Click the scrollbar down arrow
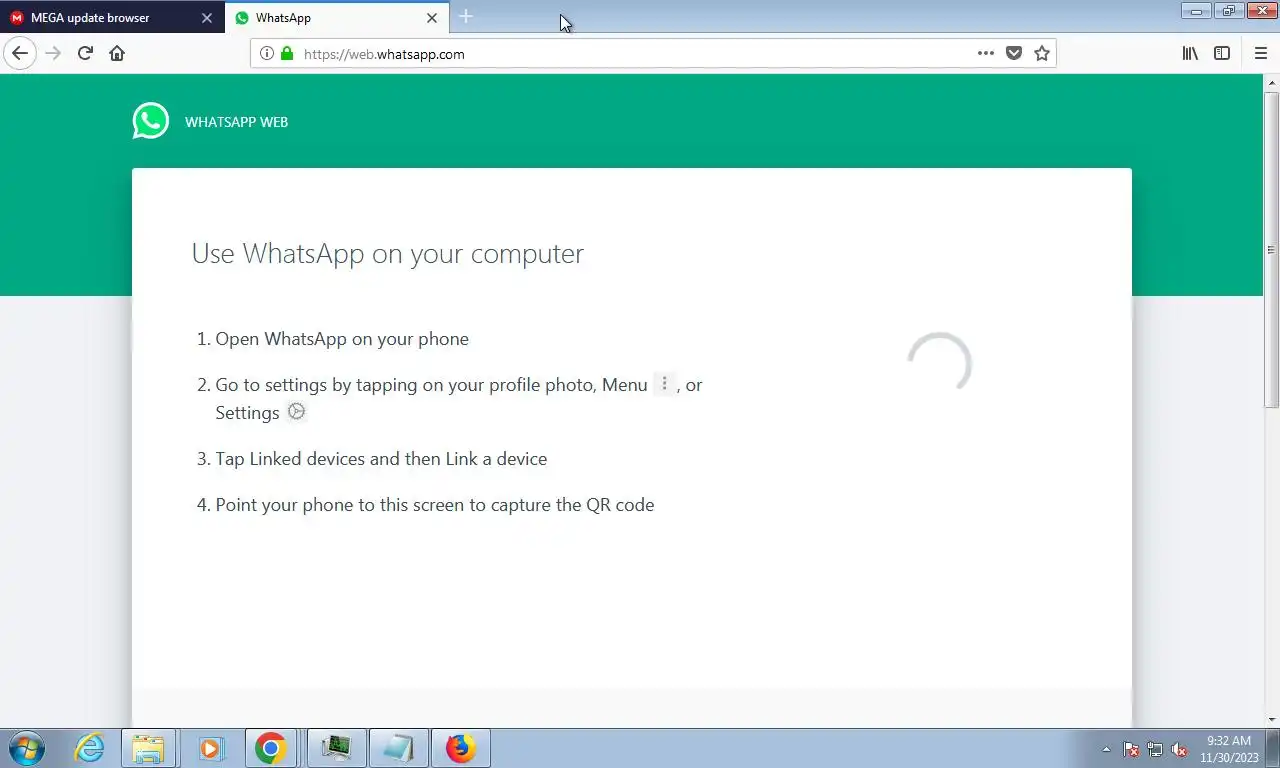 pos(1271,719)
